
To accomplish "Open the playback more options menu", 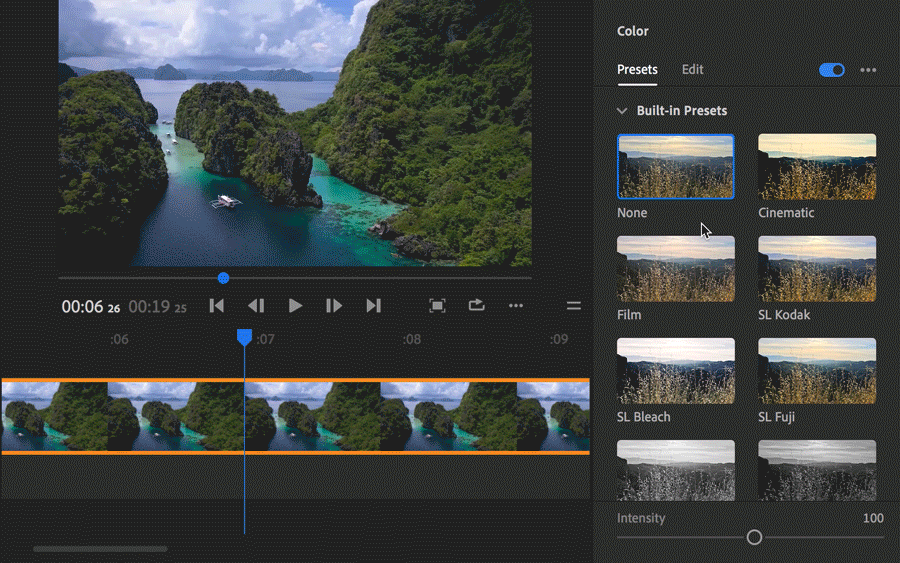I will tap(516, 306).
